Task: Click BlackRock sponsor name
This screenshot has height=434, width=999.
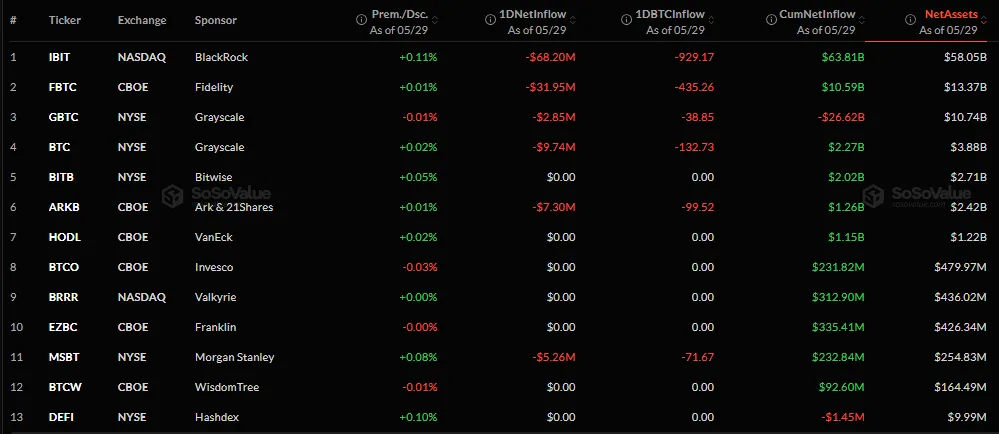Action: point(221,57)
